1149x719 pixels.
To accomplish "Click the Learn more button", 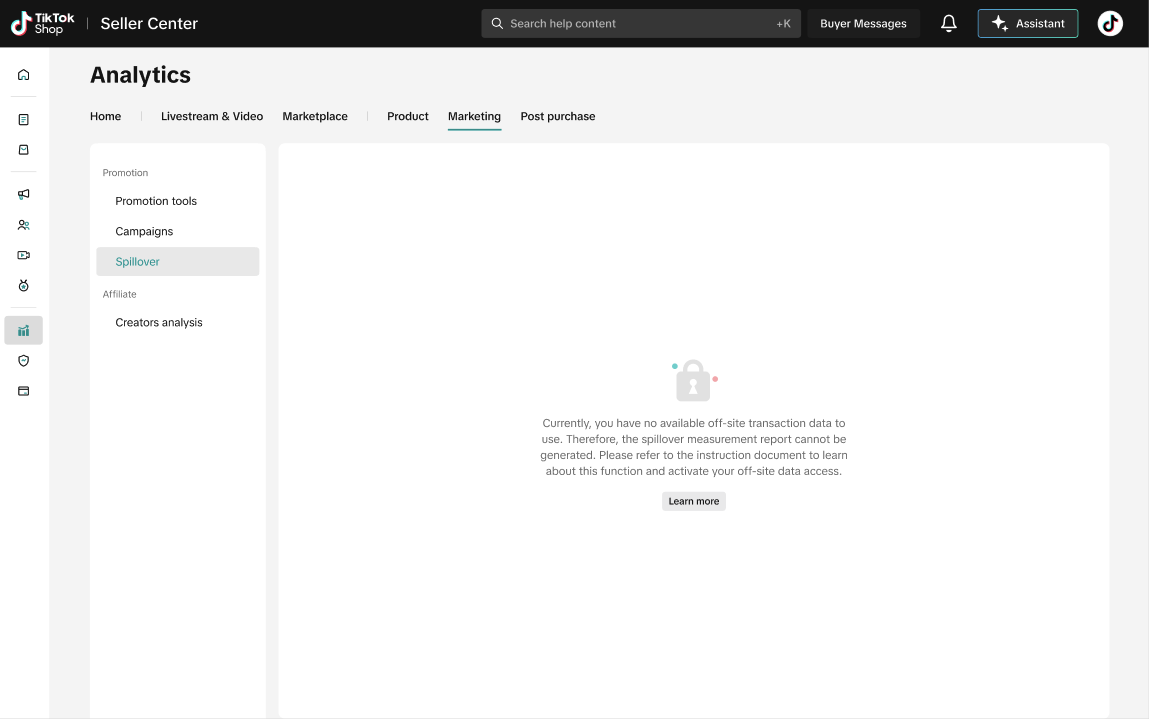I will pyautogui.click(x=693, y=501).
